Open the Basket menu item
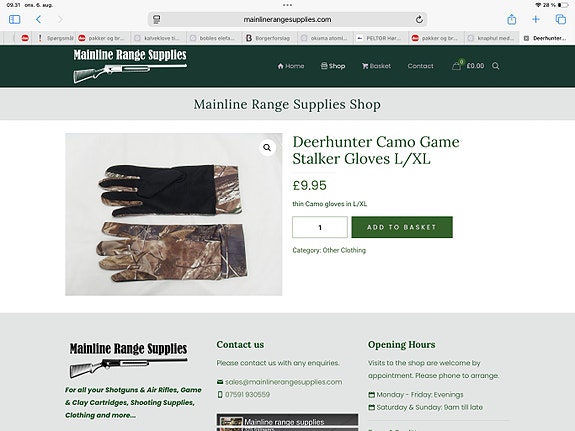 coord(376,66)
